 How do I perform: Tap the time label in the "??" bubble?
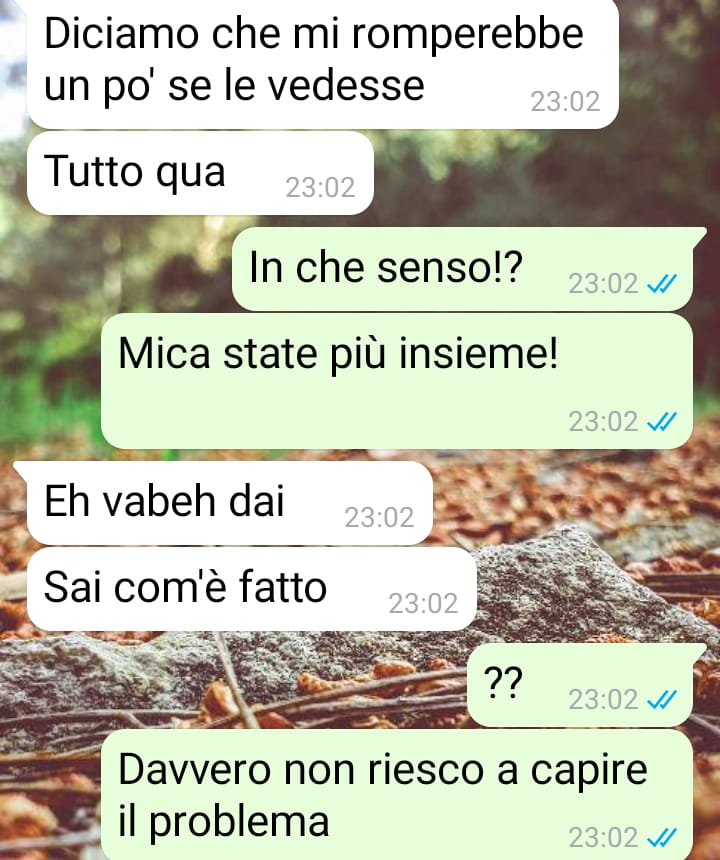coord(603,699)
